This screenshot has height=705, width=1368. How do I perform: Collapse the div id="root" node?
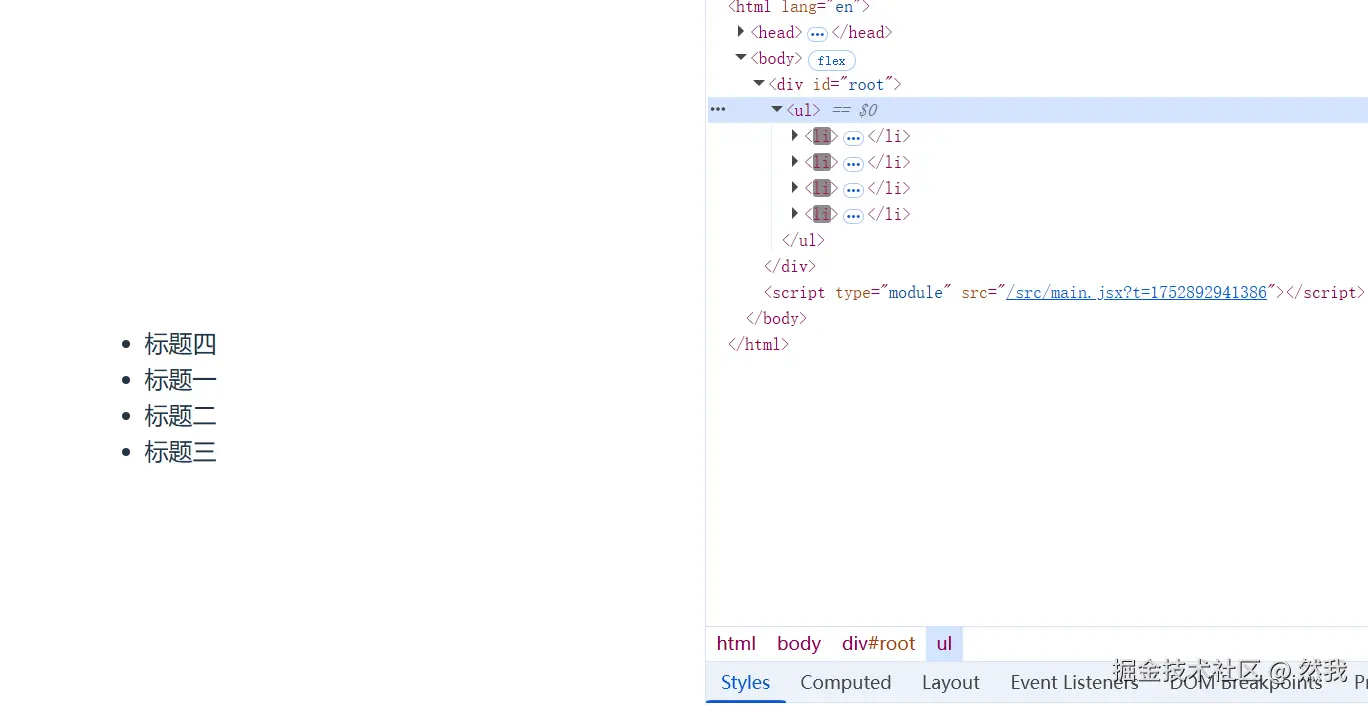point(759,84)
